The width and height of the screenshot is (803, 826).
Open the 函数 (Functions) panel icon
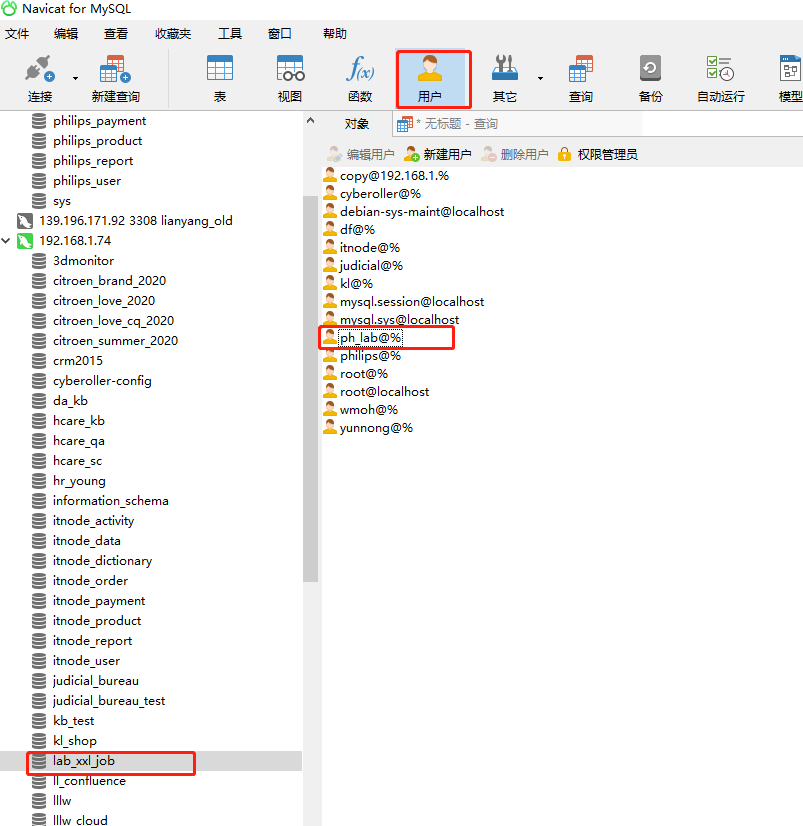[359, 77]
